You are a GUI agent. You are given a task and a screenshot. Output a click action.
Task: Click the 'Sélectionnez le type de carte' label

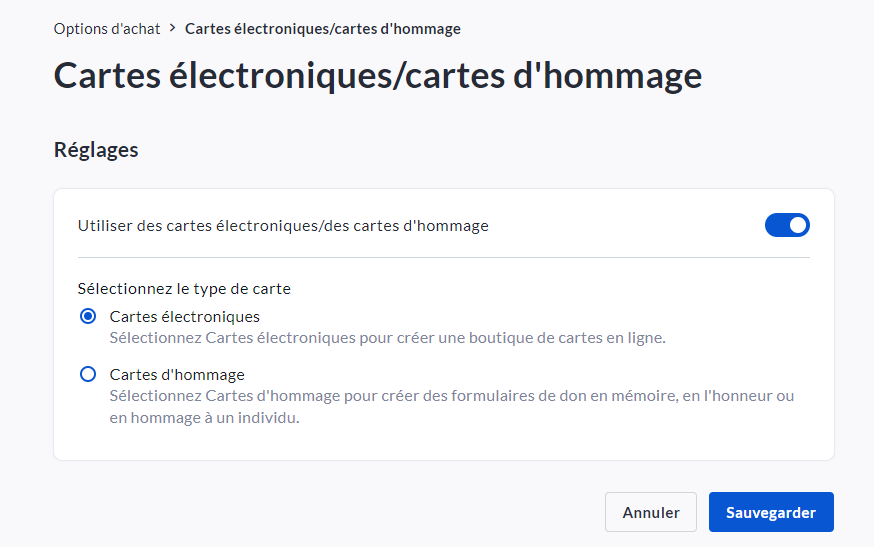pos(184,288)
